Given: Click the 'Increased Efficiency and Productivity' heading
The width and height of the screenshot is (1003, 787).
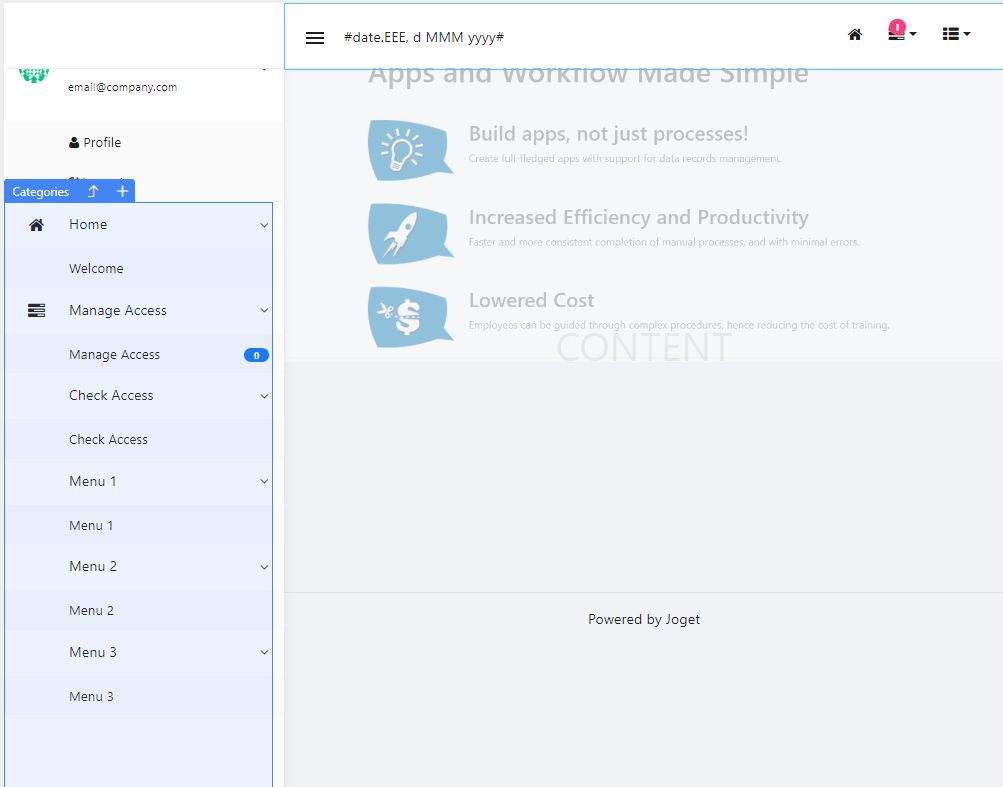Looking at the screenshot, I should click(638, 217).
